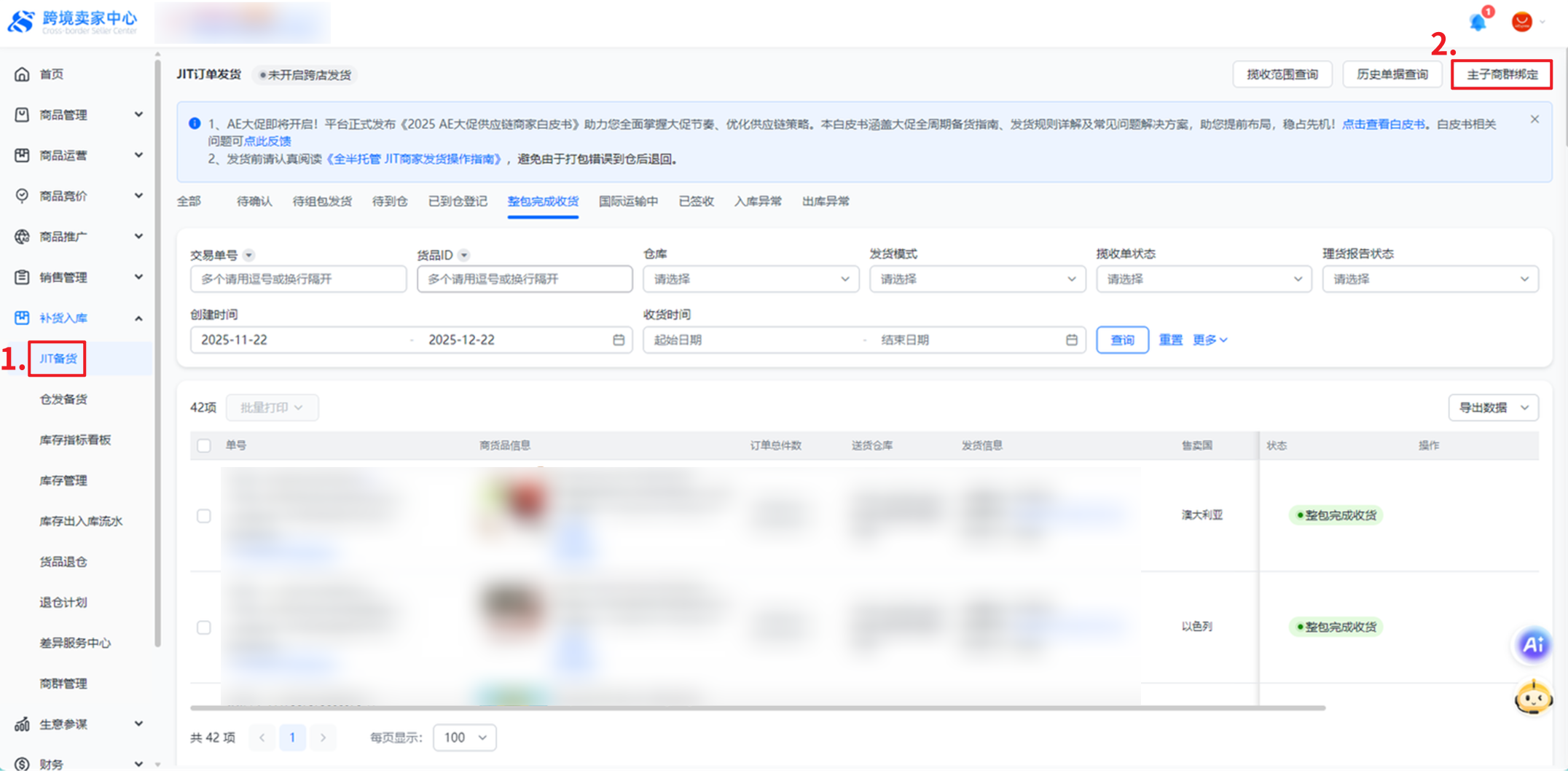
Task: Open the AI assistant floating icon
Action: pos(1533,644)
